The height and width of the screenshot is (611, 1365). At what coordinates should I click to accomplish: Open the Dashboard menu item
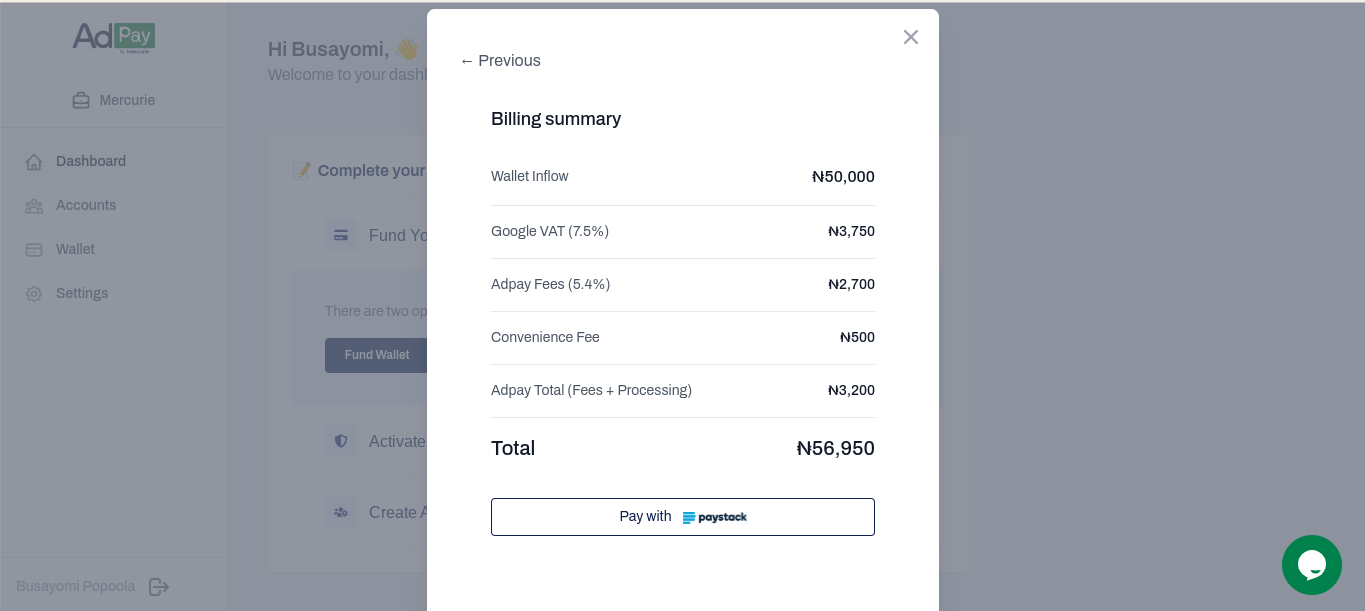click(91, 161)
